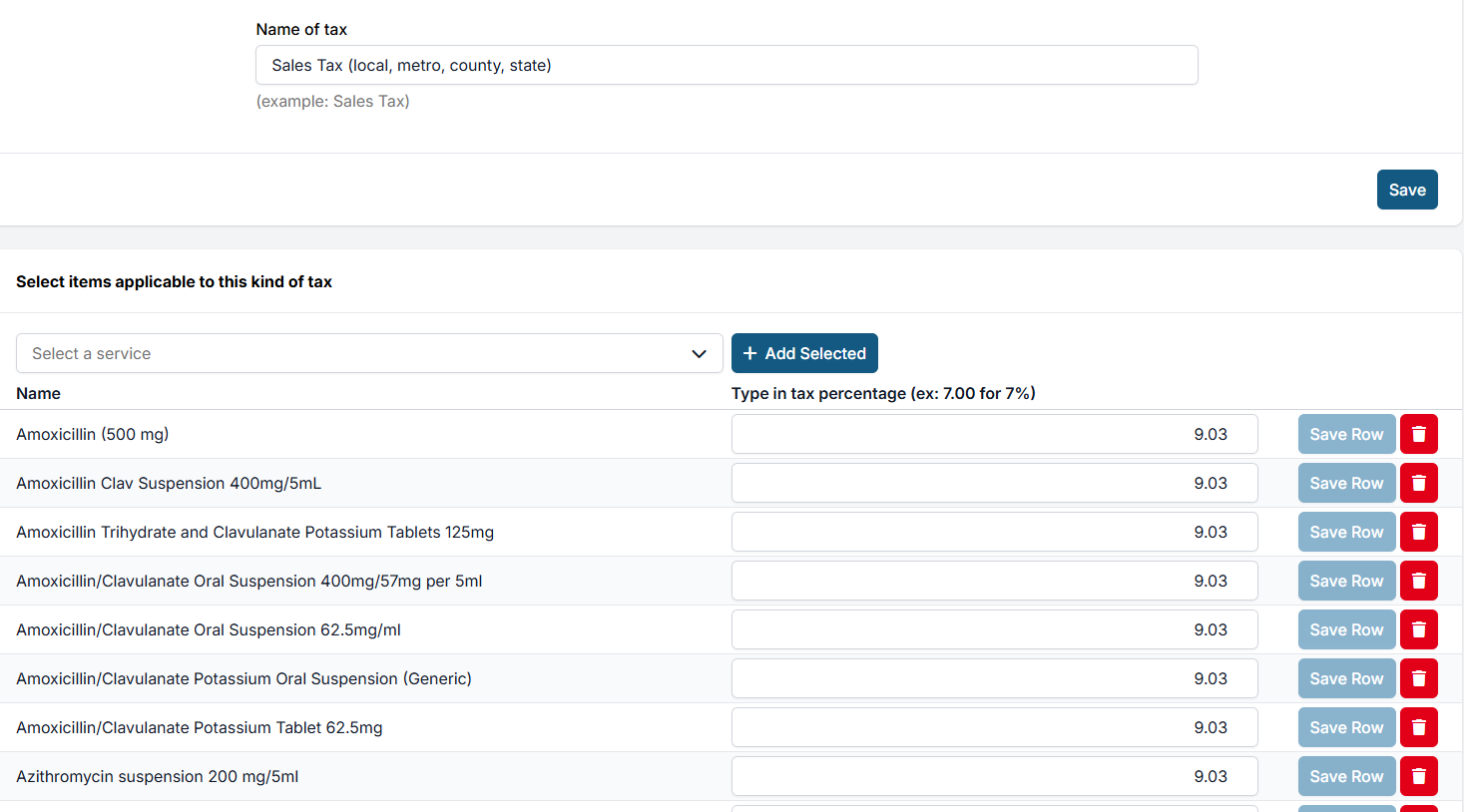
Task: Edit tax percentage for Potassium Oral Suspension (Generic)
Action: point(994,678)
